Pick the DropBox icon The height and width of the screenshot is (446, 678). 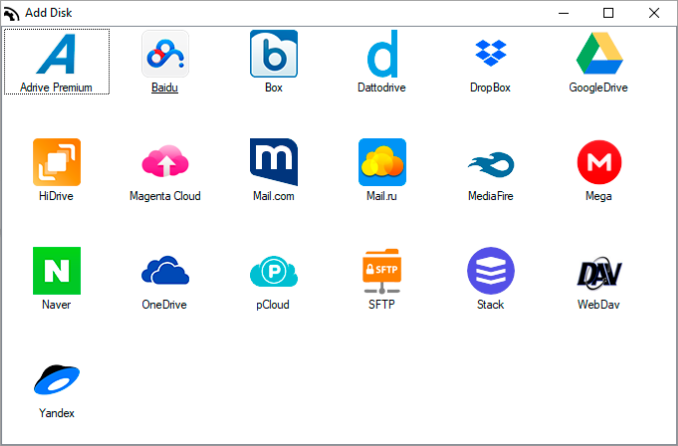coord(490,54)
